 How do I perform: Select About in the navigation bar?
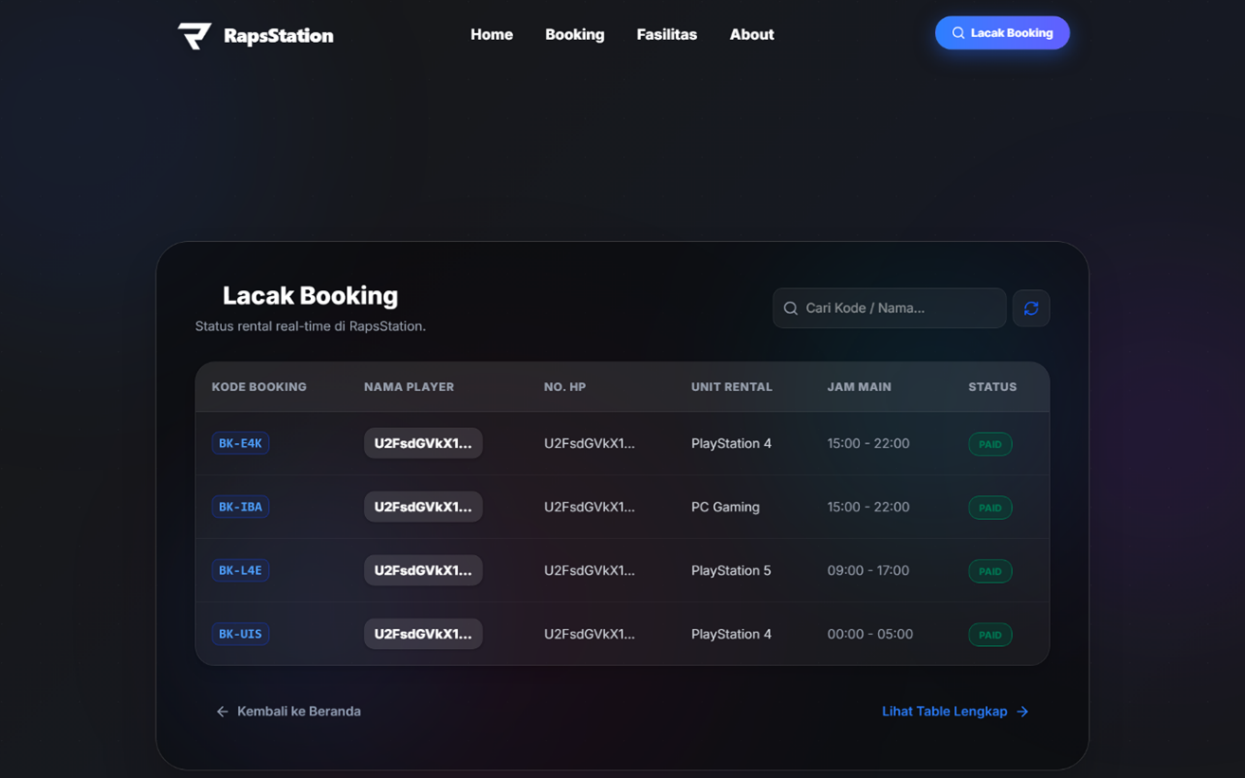pyautogui.click(x=752, y=34)
